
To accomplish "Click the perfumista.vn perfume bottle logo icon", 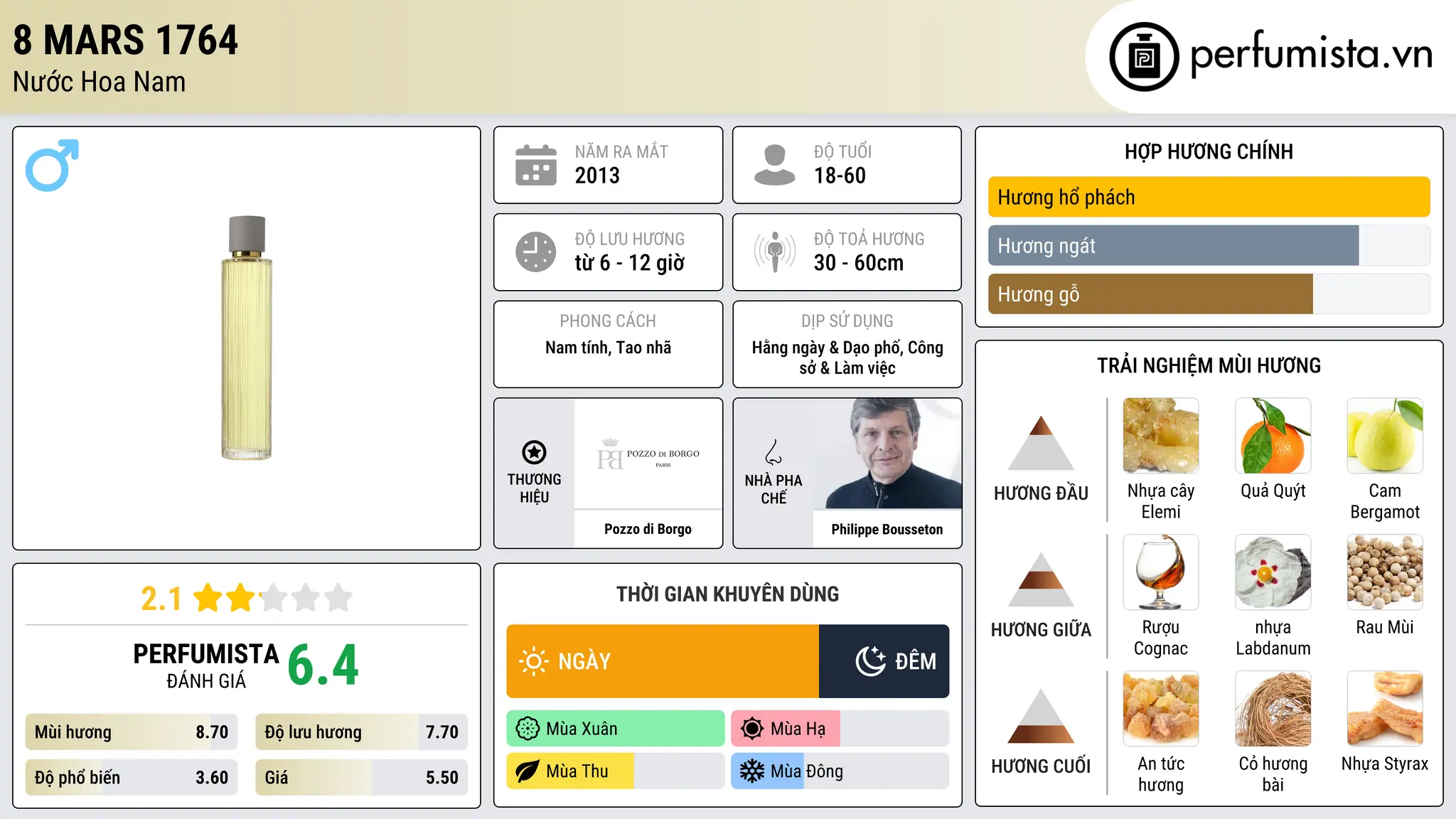I will 1144,57.
